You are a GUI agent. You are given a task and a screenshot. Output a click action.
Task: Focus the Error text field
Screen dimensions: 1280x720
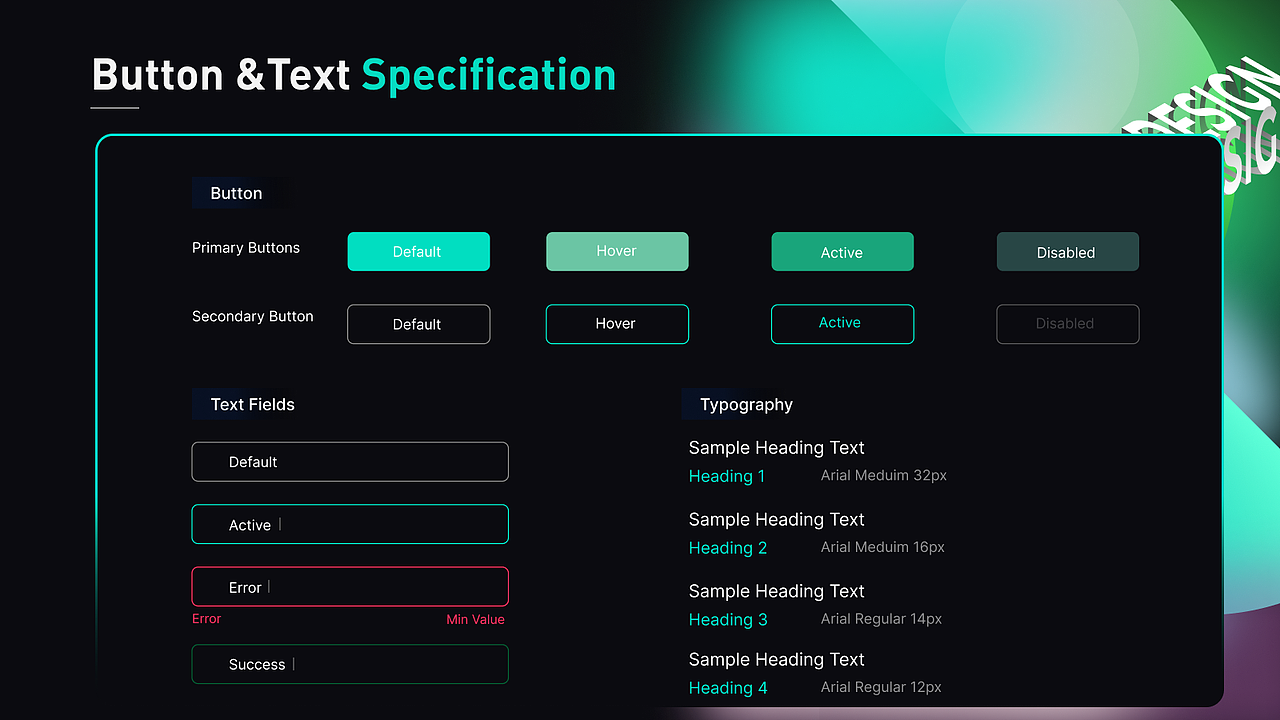(350, 587)
